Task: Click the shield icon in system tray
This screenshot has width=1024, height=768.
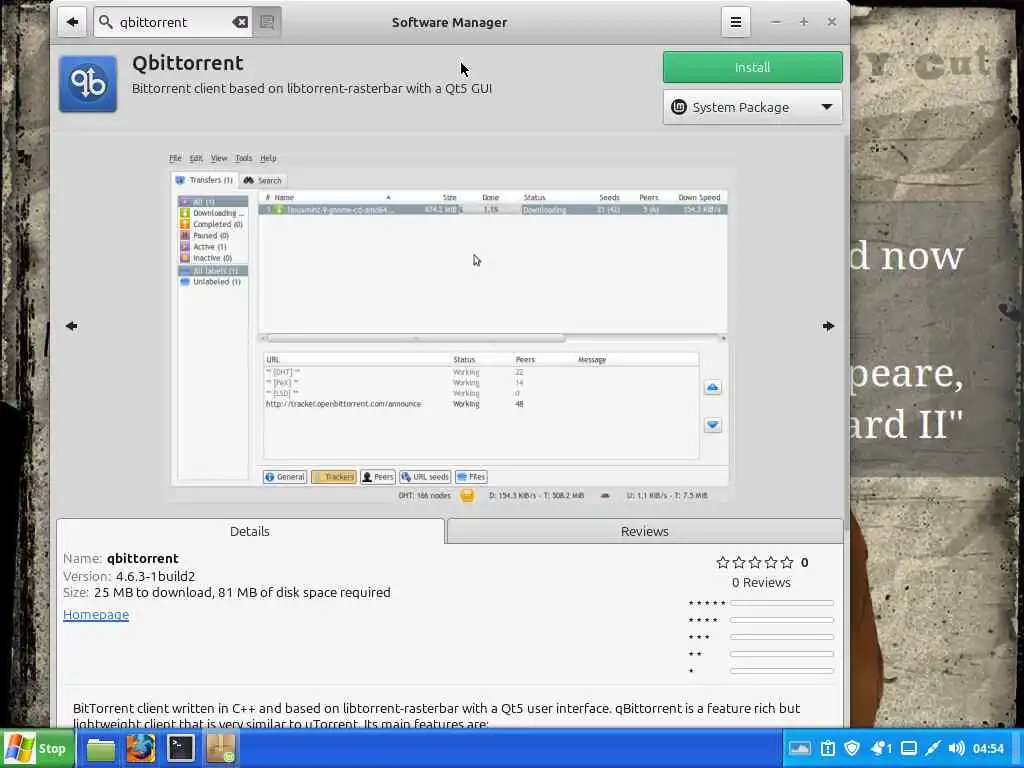Action: pyautogui.click(x=852, y=748)
